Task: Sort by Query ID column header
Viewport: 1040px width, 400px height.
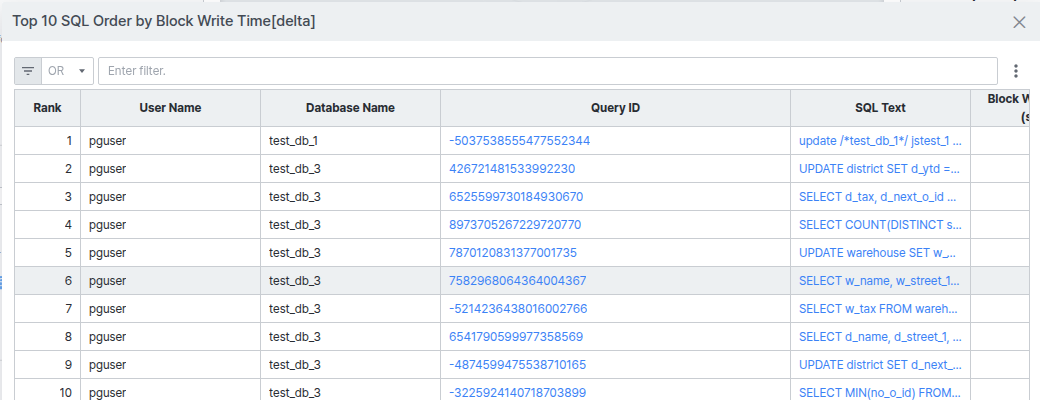Action: [616, 107]
